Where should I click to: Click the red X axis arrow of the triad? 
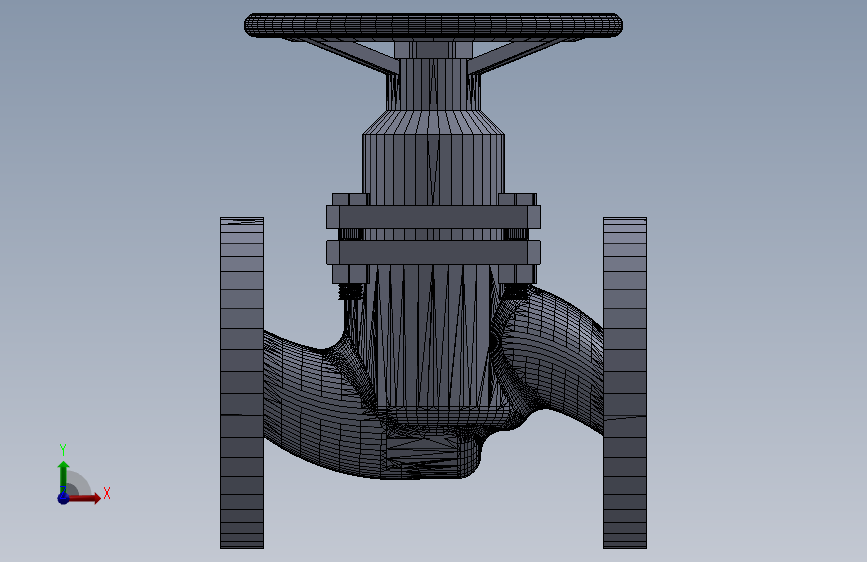(84, 498)
